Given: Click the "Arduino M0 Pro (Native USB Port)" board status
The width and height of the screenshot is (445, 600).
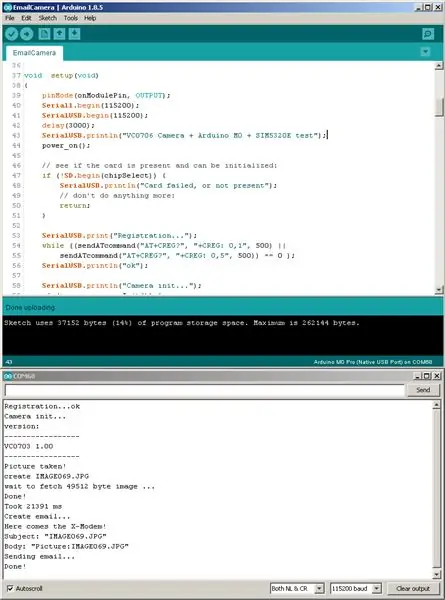Looking at the screenshot, I should tap(373, 362).
